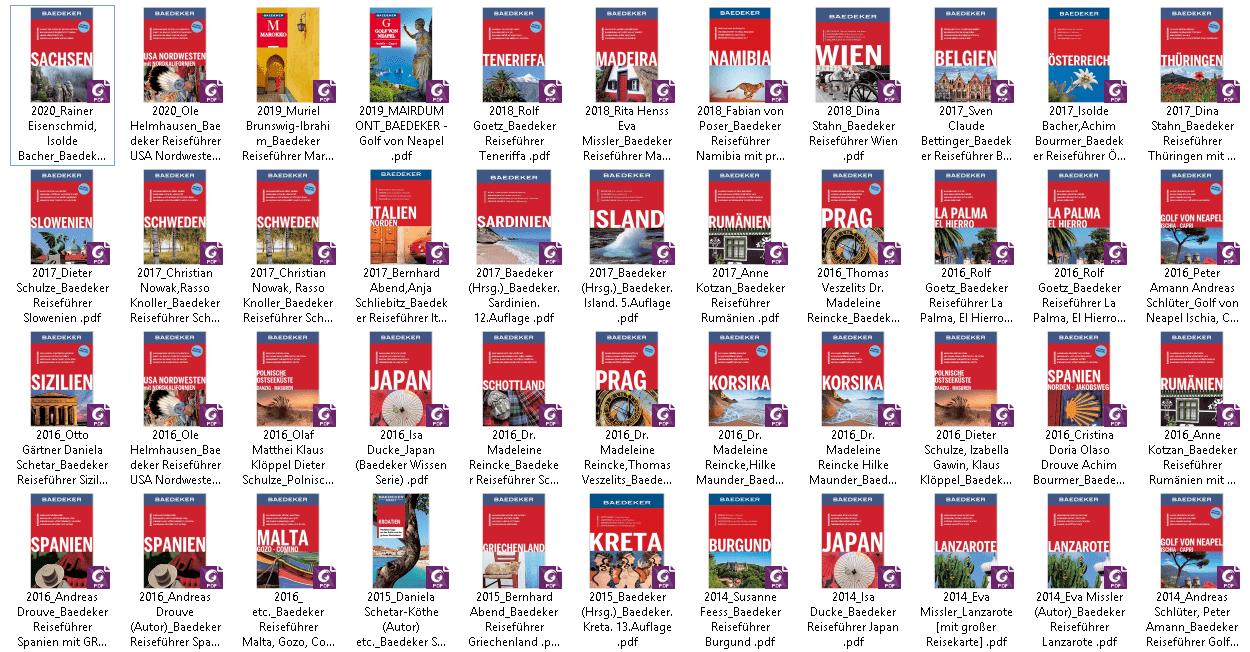The width and height of the screenshot is (1250, 652).
Task: Select filename '2016_Dr. Madeleine Reincke Hilke Maunder_Baed...'
Action: 854,457
